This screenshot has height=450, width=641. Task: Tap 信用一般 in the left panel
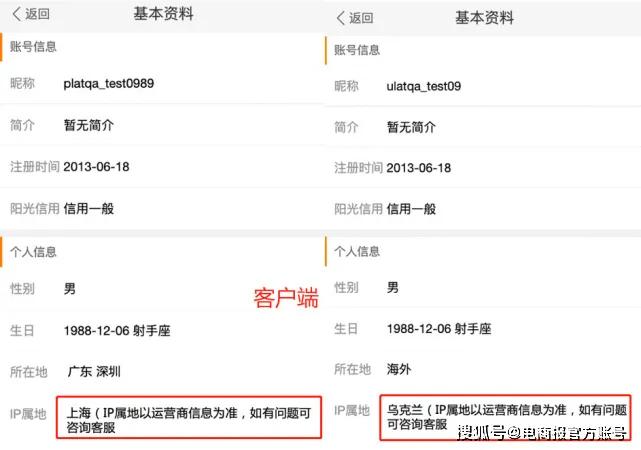[88, 208]
